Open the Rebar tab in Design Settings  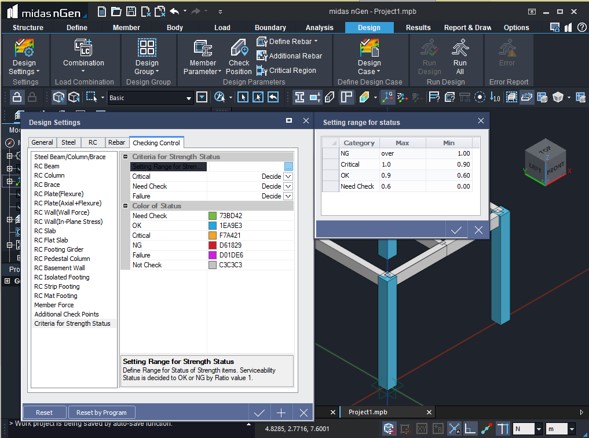click(116, 142)
